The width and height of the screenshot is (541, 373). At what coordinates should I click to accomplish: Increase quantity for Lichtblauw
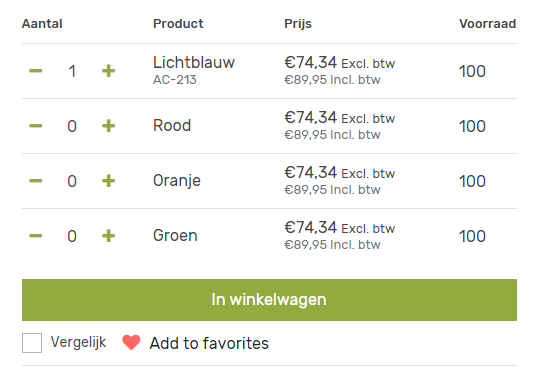click(108, 71)
